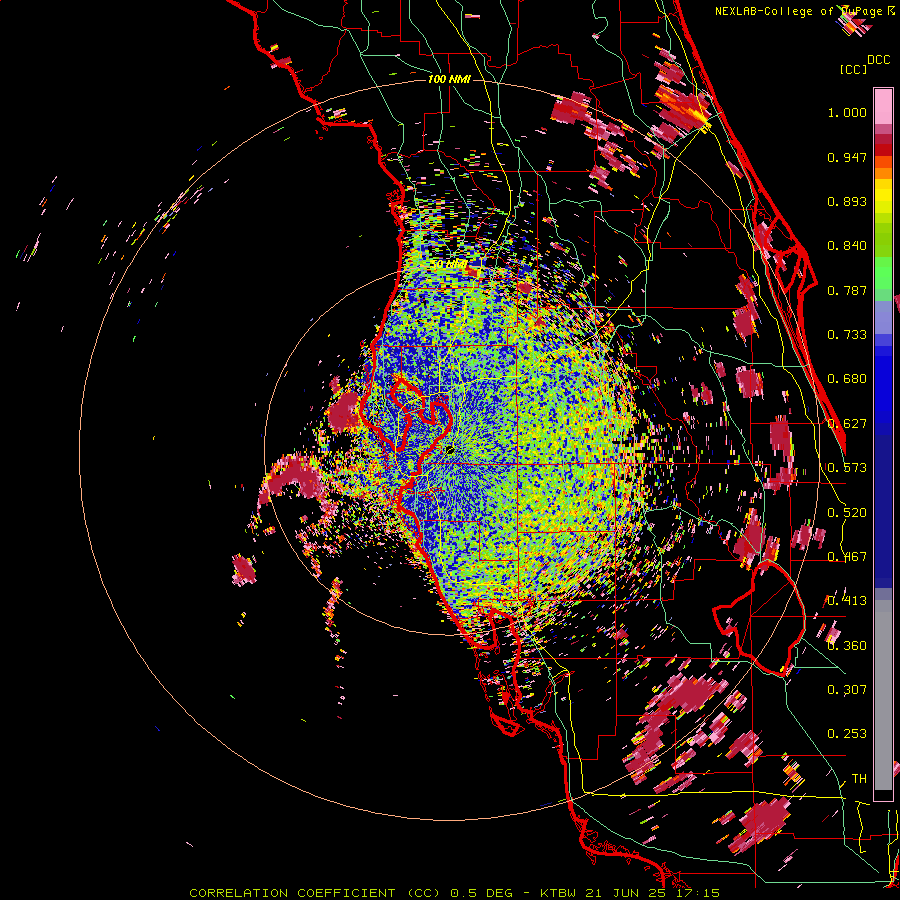Viewport: 900px width, 900px height.
Task: Click the 0.520 scale value
Action: tap(847, 513)
